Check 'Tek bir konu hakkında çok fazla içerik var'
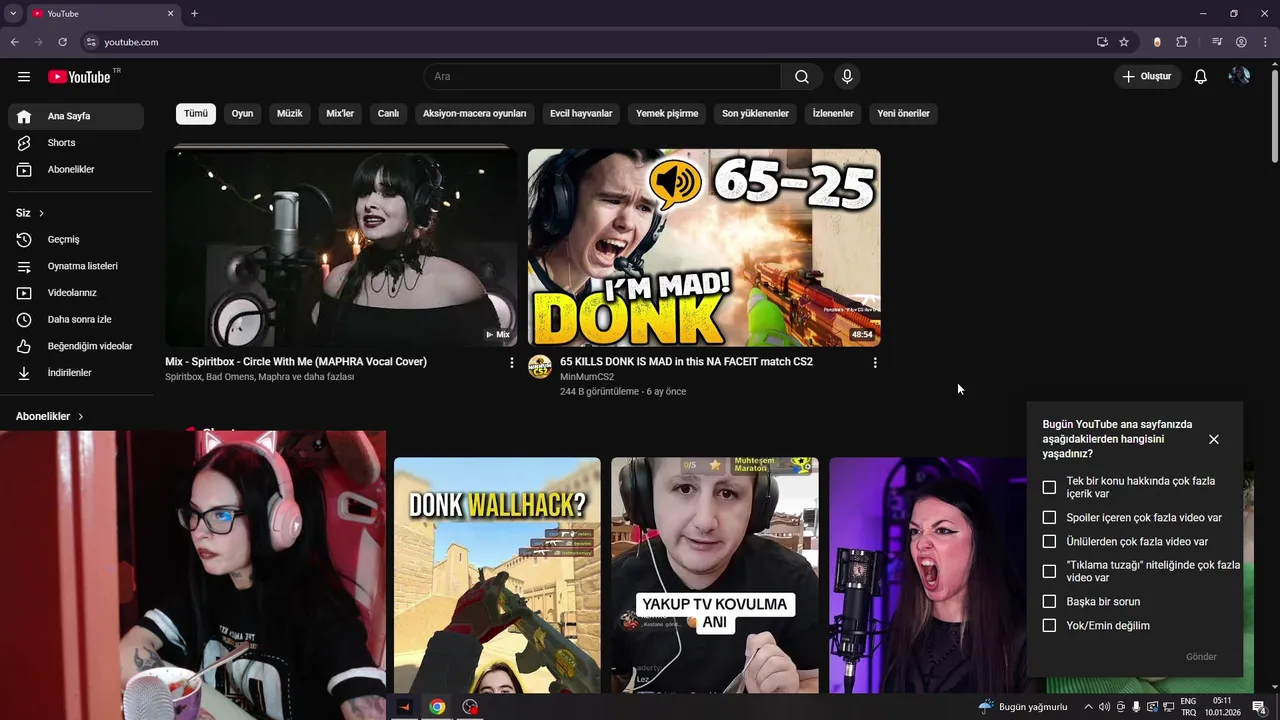This screenshot has height=720, width=1280. (1049, 488)
